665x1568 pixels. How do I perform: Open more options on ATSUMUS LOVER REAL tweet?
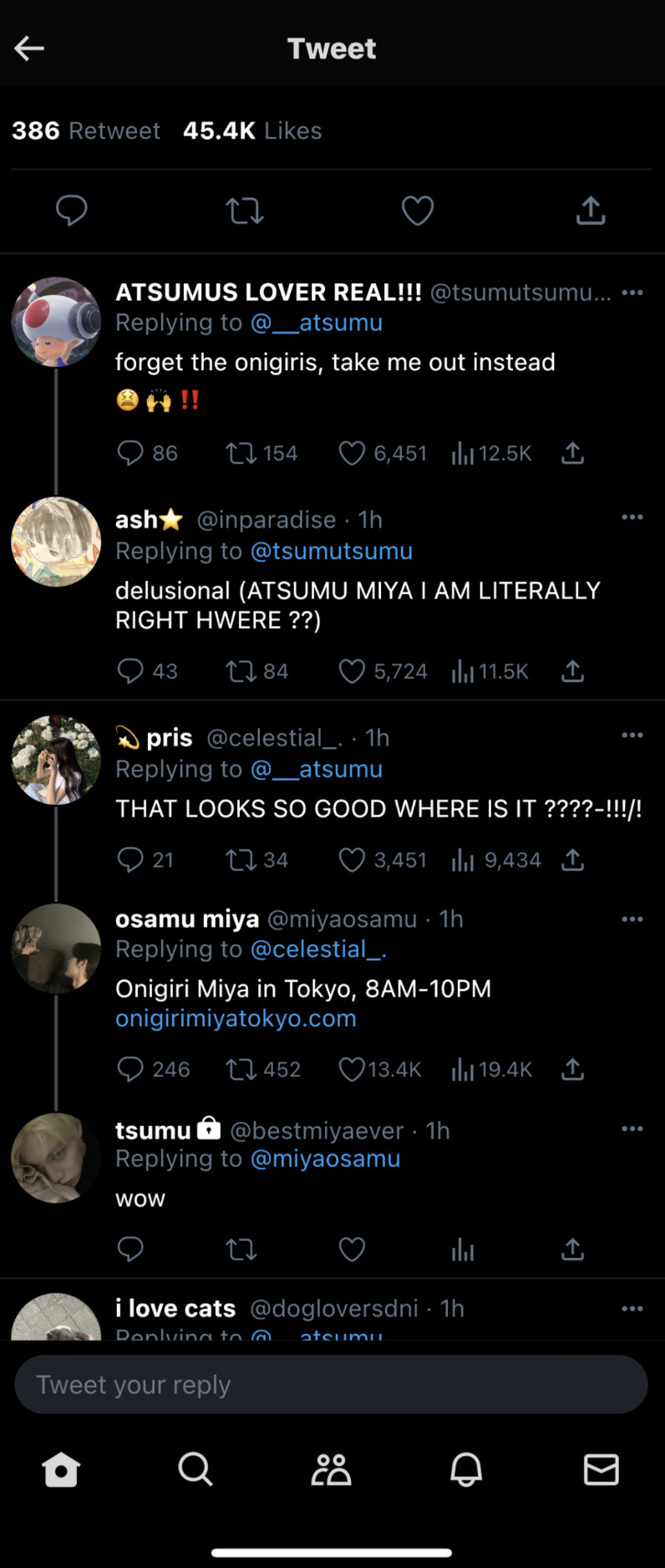click(632, 293)
